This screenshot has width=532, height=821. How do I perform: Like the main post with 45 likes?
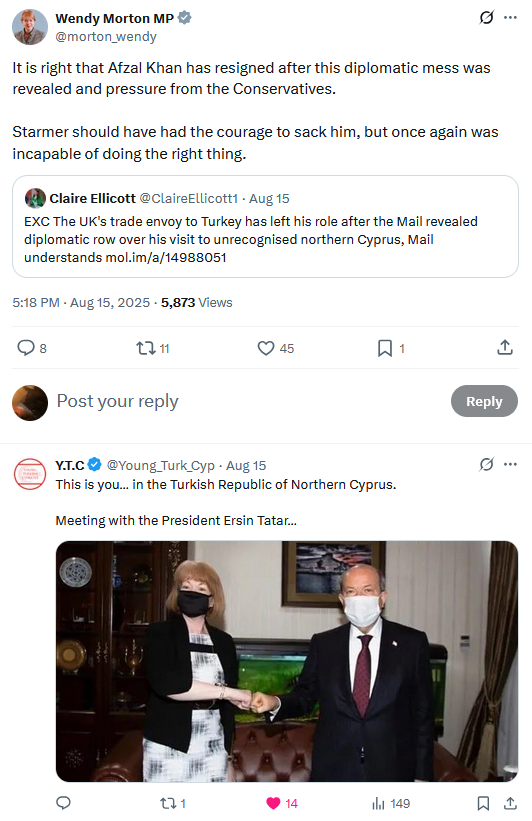[x=275, y=348]
